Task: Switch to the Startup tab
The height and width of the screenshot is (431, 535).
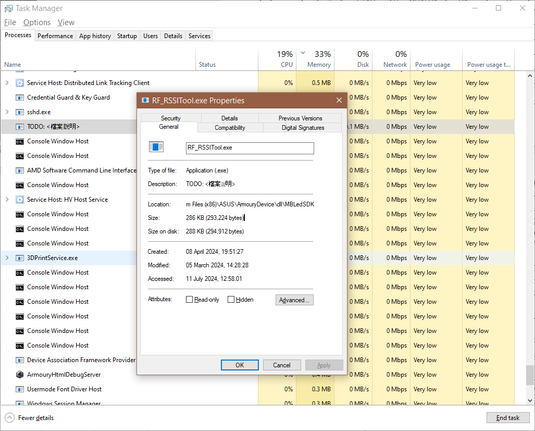Action: [127, 36]
